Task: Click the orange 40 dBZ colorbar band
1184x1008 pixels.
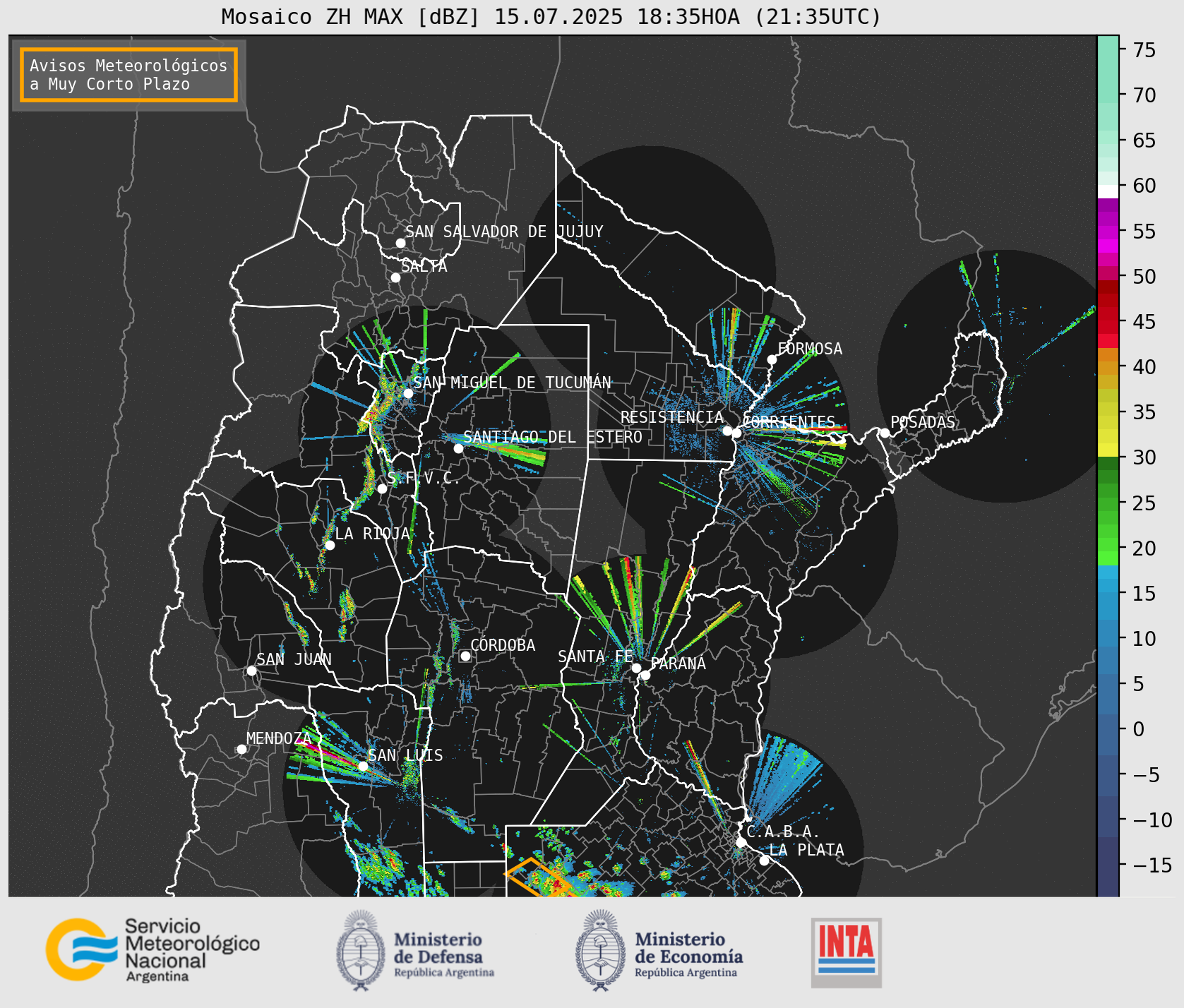Action: point(1108,368)
